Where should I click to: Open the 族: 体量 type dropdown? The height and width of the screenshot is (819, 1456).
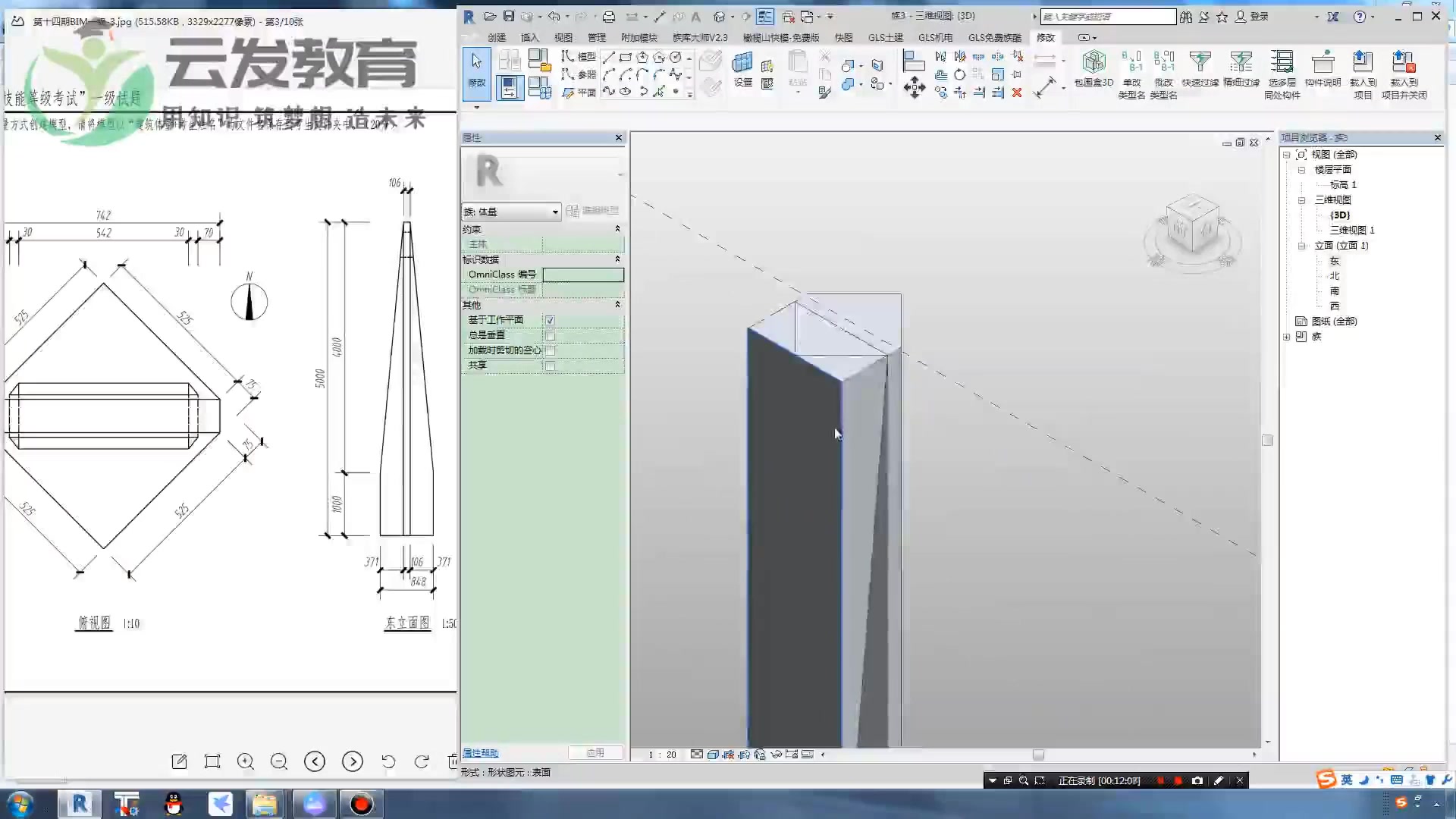click(555, 212)
